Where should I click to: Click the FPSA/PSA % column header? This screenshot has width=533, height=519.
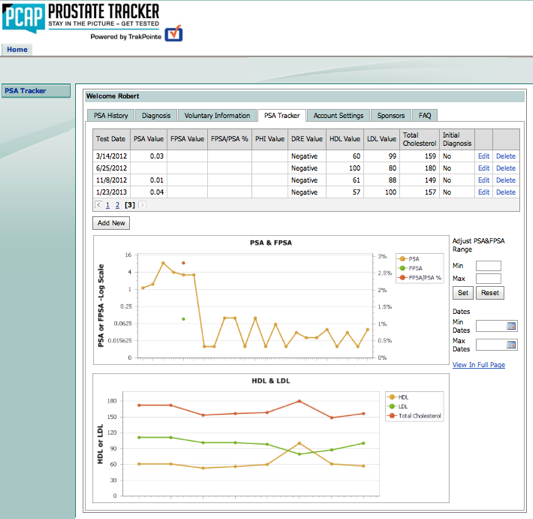[x=229, y=139]
